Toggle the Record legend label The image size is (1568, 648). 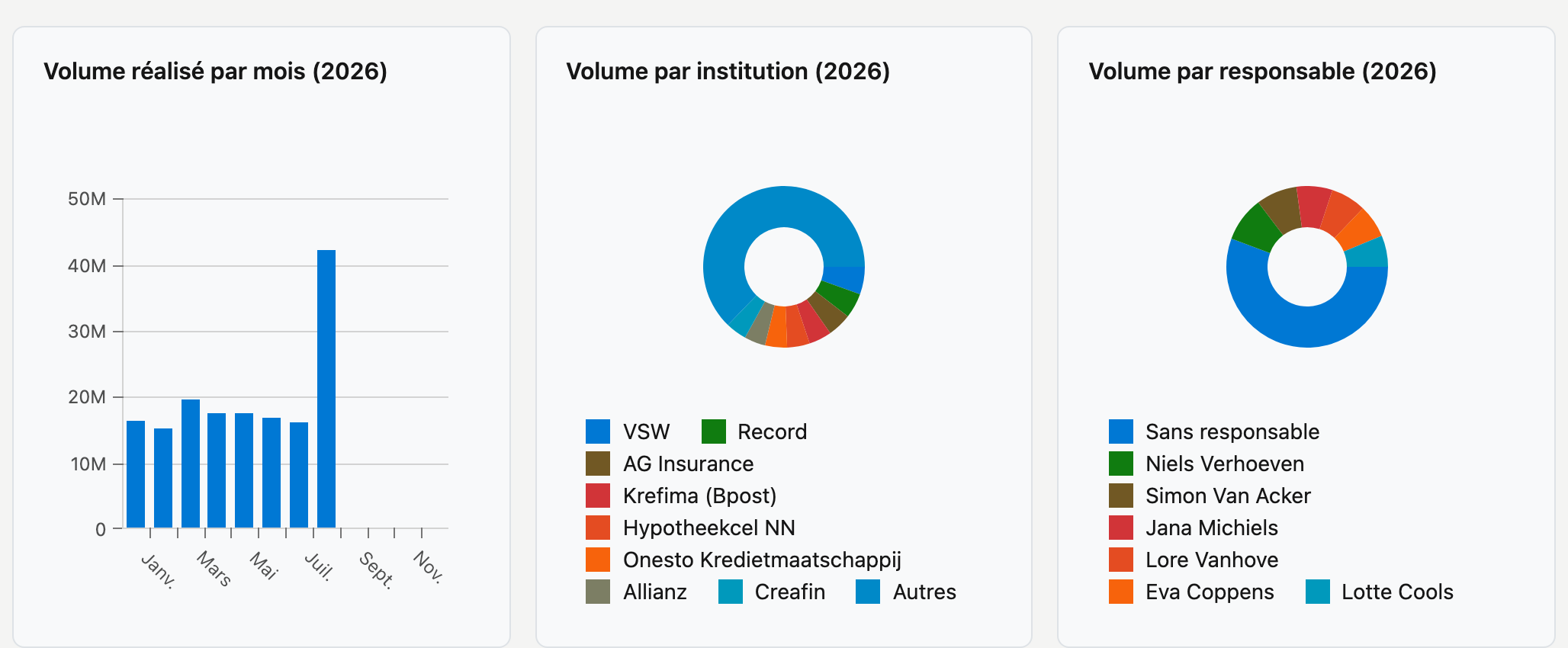(772, 432)
